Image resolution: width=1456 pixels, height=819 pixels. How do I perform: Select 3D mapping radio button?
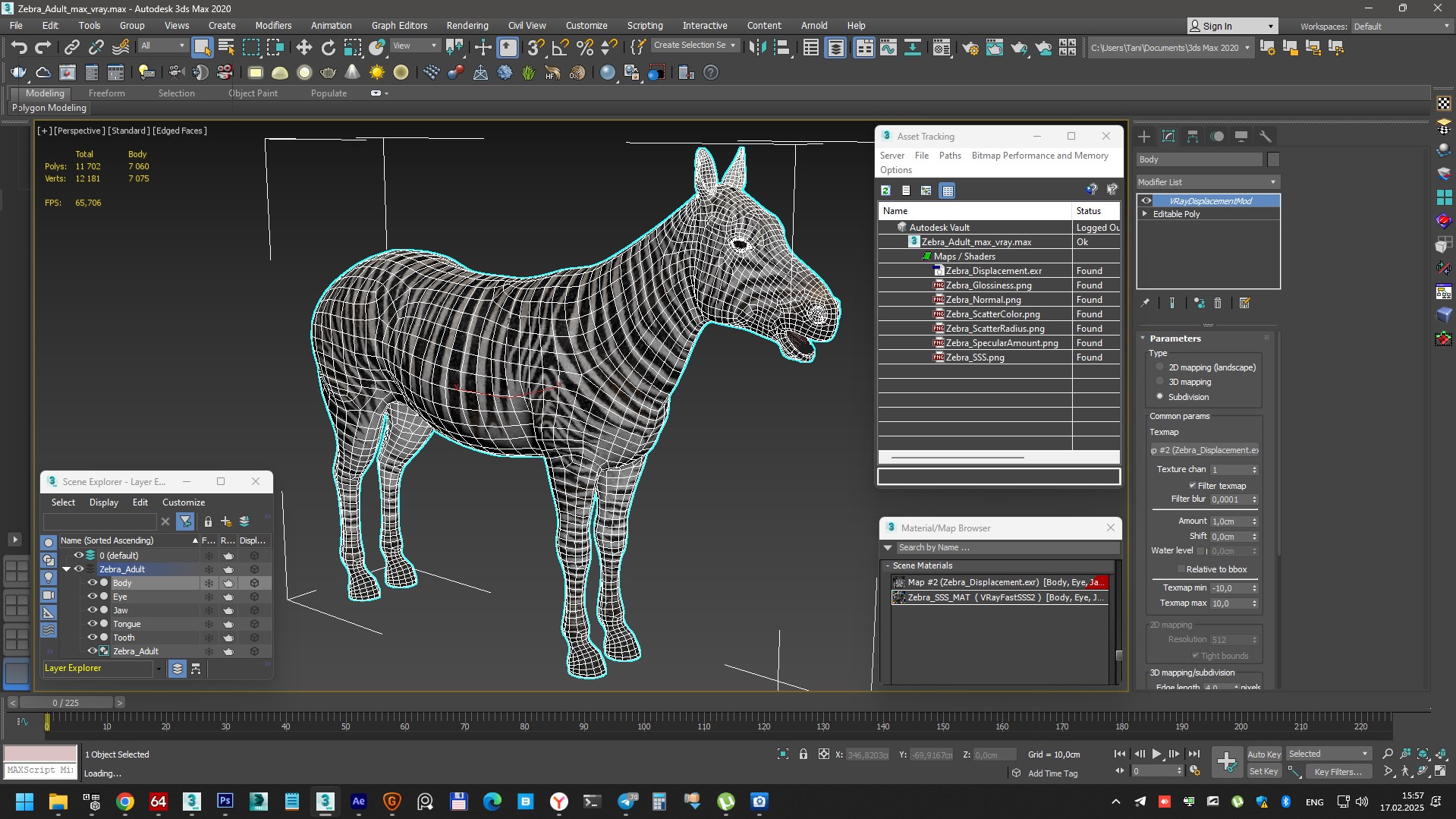click(1159, 381)
